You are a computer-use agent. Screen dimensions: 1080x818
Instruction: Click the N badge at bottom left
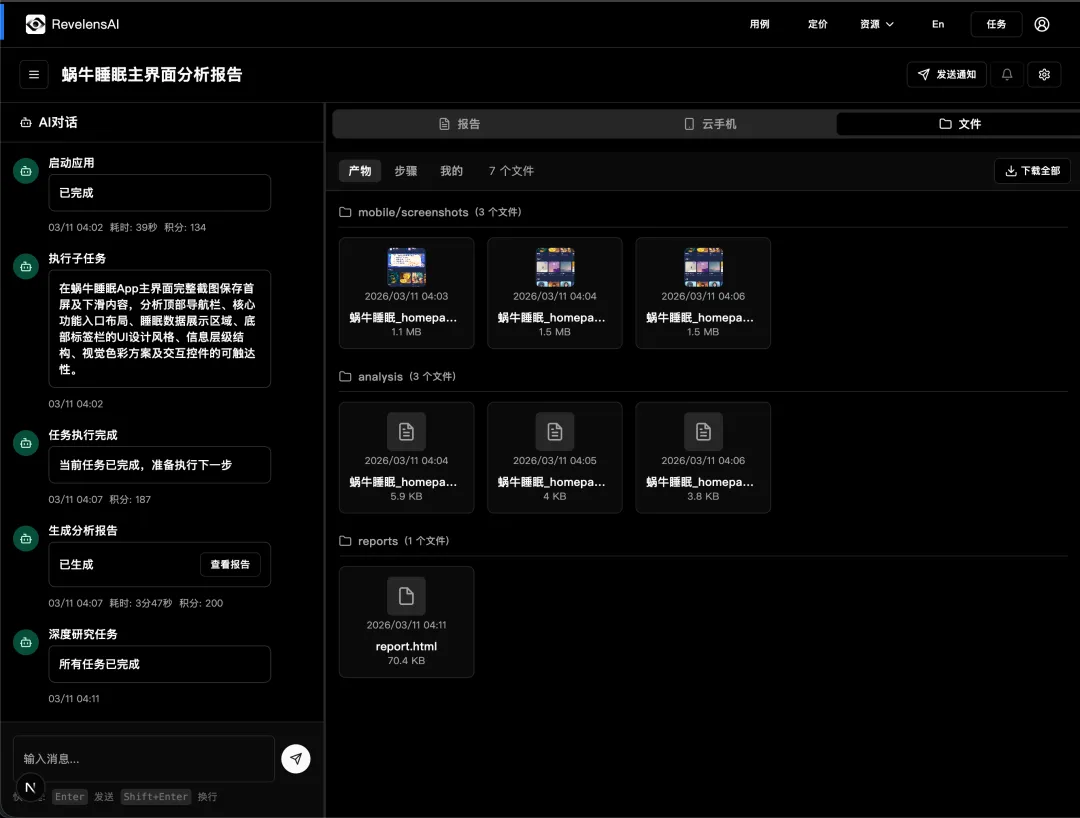coord(30,788)
